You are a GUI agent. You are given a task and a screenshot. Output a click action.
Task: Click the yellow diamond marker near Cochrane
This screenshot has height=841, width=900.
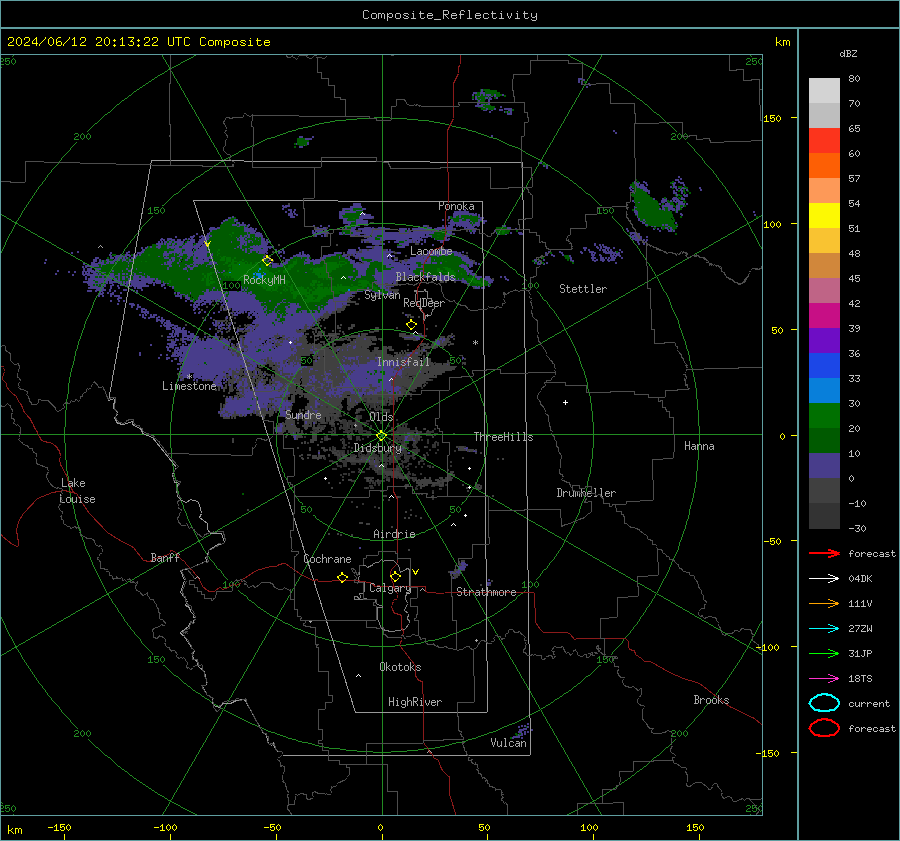click(342, 578)
